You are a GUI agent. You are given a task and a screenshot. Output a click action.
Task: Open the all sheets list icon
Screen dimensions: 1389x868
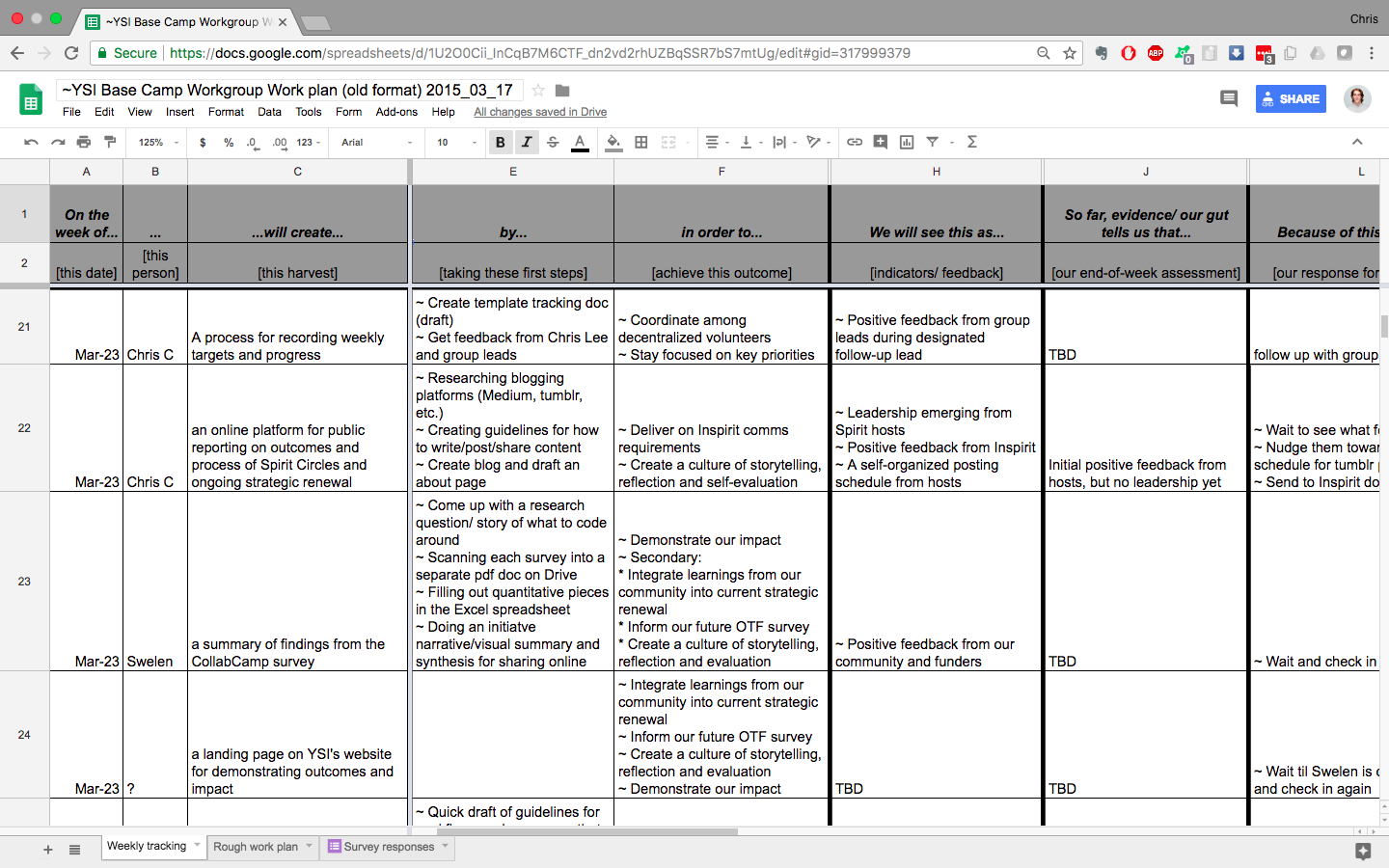tap(74, 850)
